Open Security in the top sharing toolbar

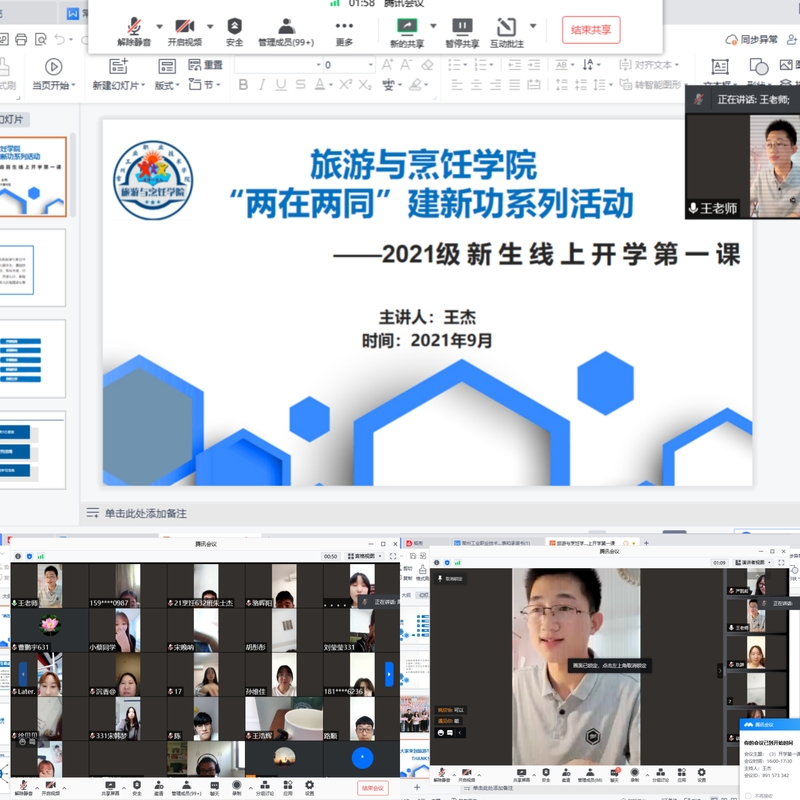(x=234, y=30)
